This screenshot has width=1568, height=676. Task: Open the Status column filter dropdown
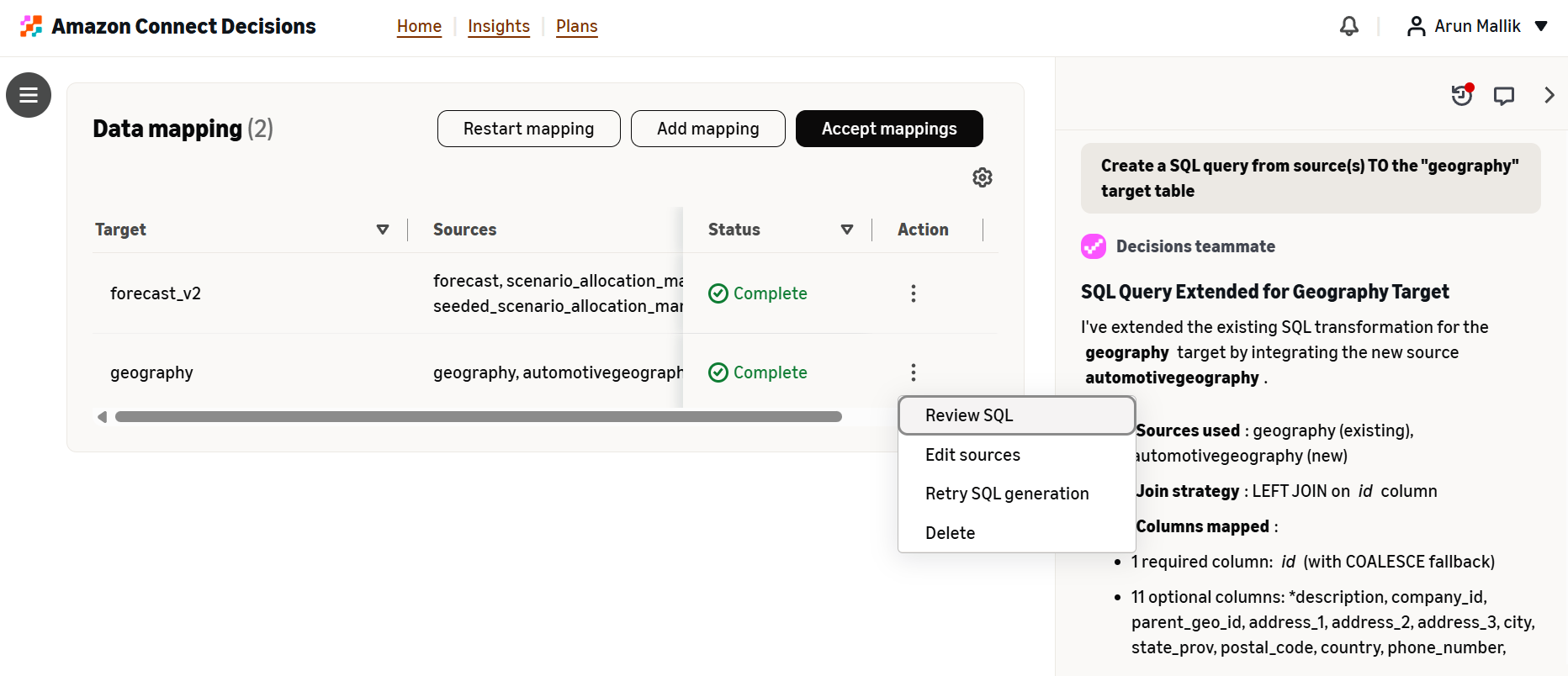click(847, 230)
